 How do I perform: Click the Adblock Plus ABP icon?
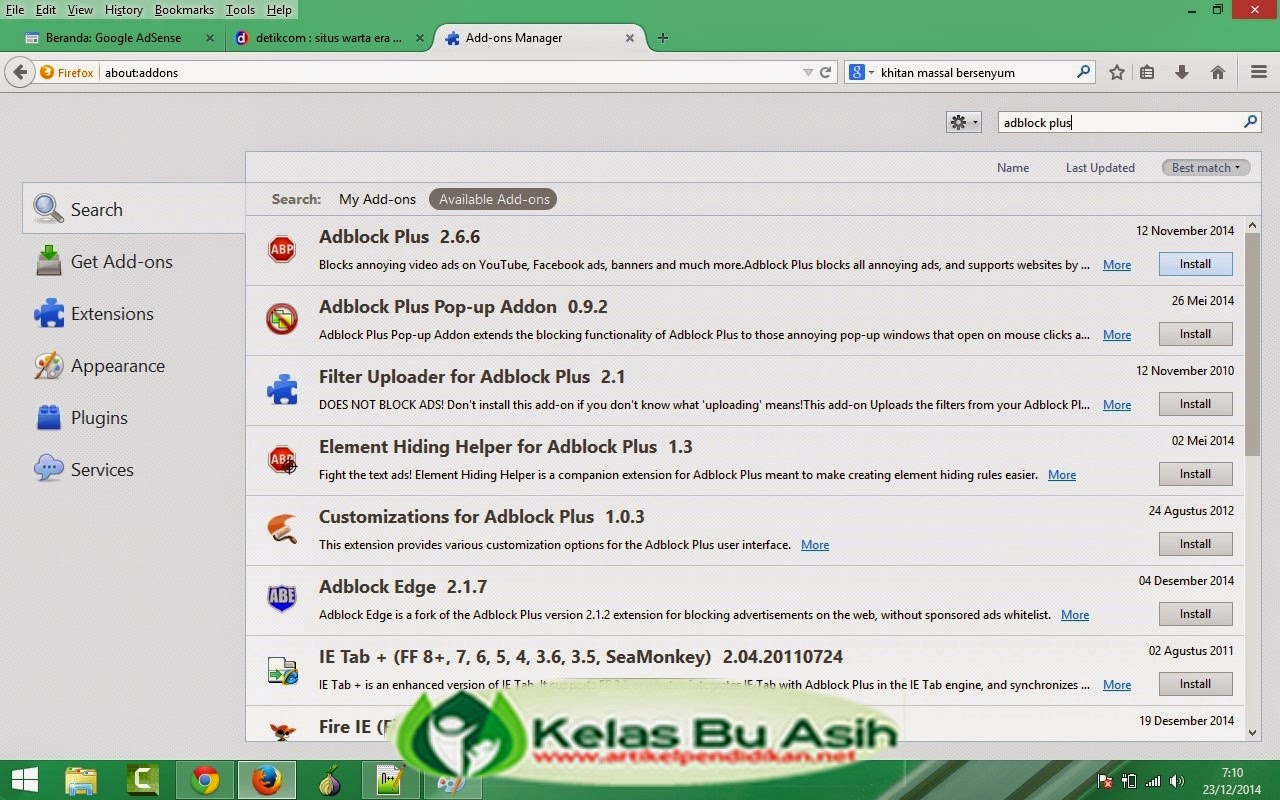[282, 249]
